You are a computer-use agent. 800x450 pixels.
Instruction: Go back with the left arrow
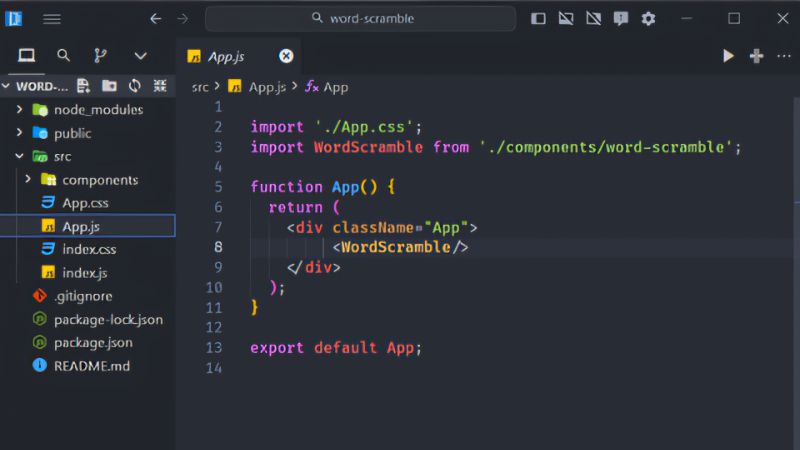coord(156,19)
